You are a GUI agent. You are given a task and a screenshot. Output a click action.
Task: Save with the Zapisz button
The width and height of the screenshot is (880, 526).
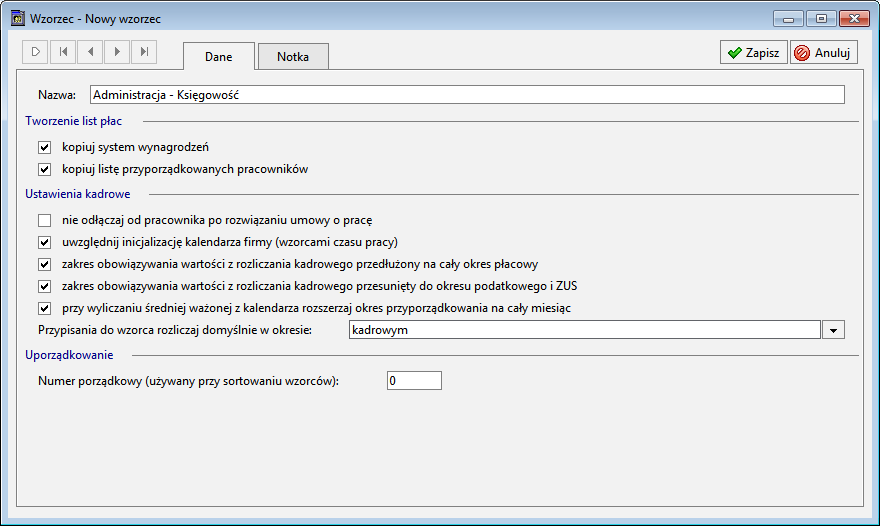point(754,53)
